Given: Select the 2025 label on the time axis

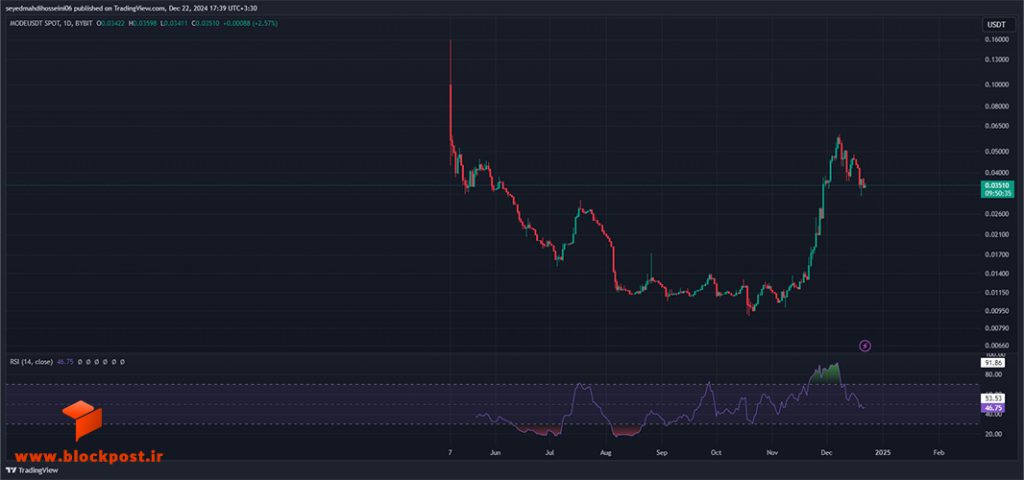Looking at the screenshot, I should 882,452.
